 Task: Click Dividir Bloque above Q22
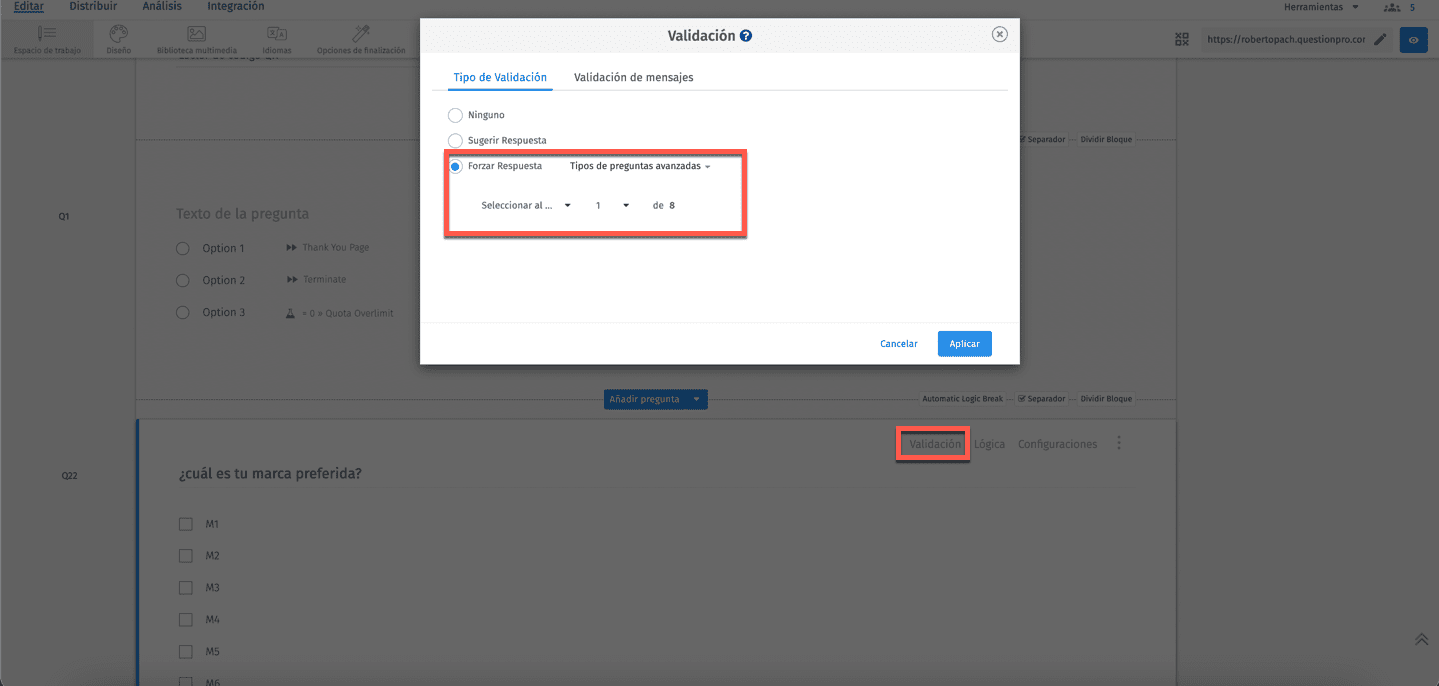point(1106,399)
